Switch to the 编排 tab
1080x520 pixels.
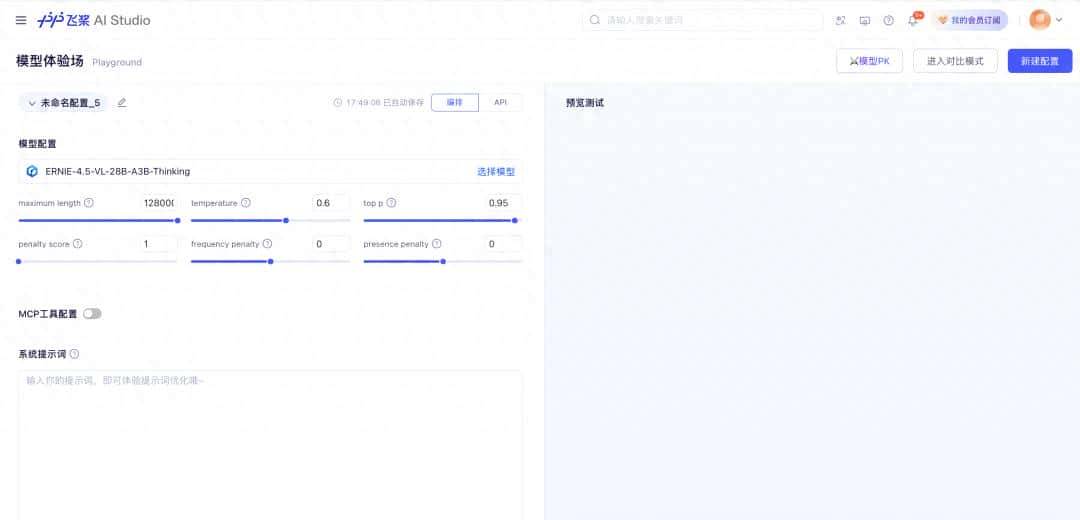pyautogui.click(x=455, y=103)
